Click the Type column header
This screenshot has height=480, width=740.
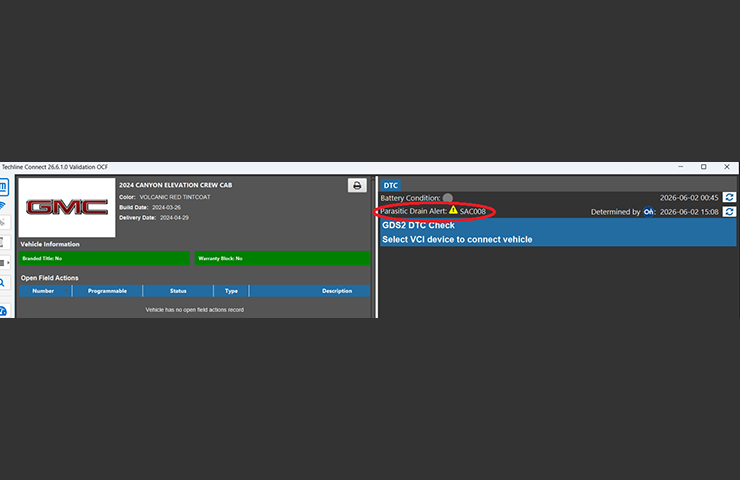coord(231,291)
